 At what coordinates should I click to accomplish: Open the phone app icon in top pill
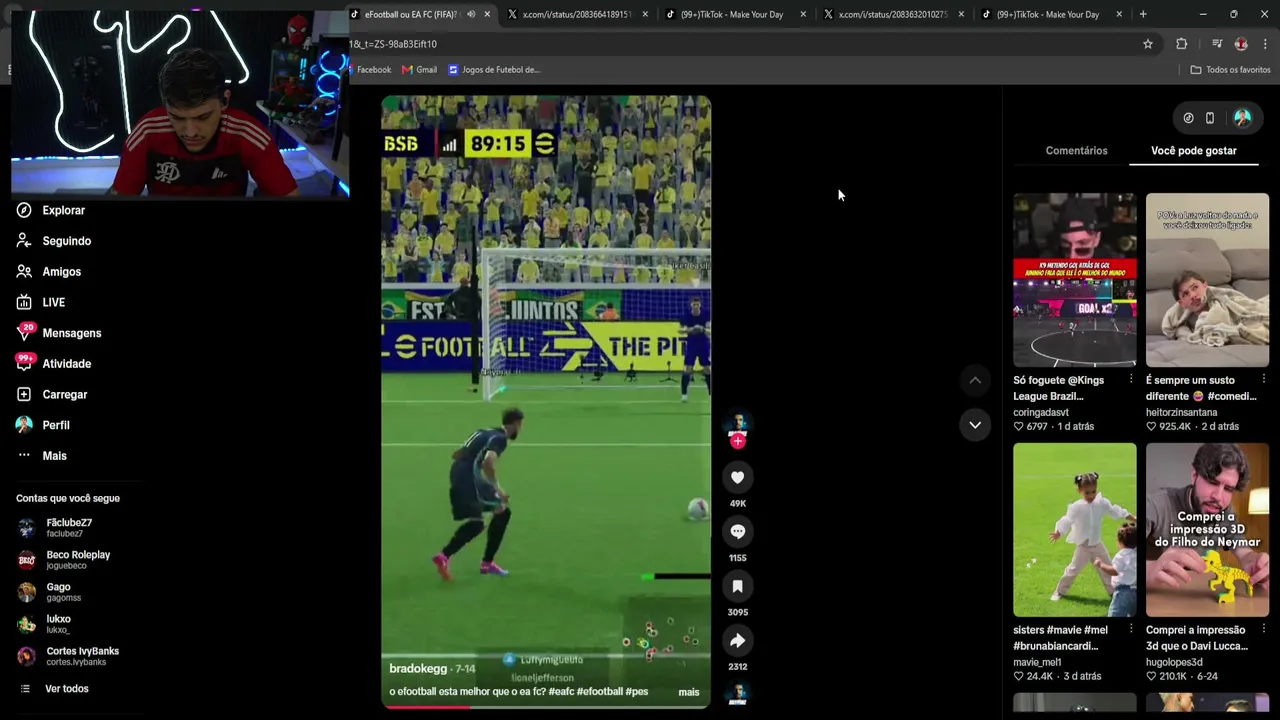(1210, 118)
